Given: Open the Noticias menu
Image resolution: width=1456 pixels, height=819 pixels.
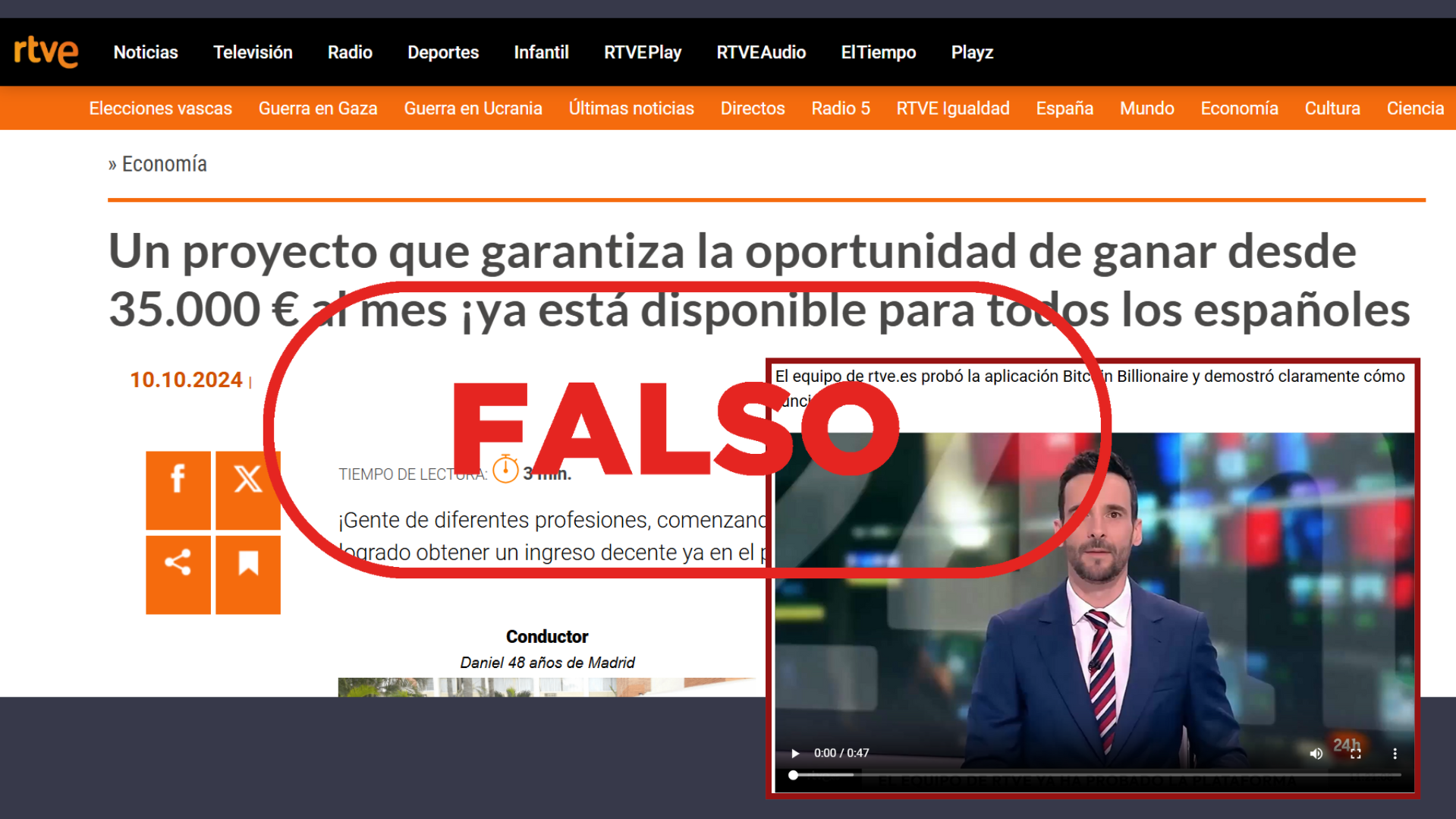Looking at the screenshot, I should point(145,52).
